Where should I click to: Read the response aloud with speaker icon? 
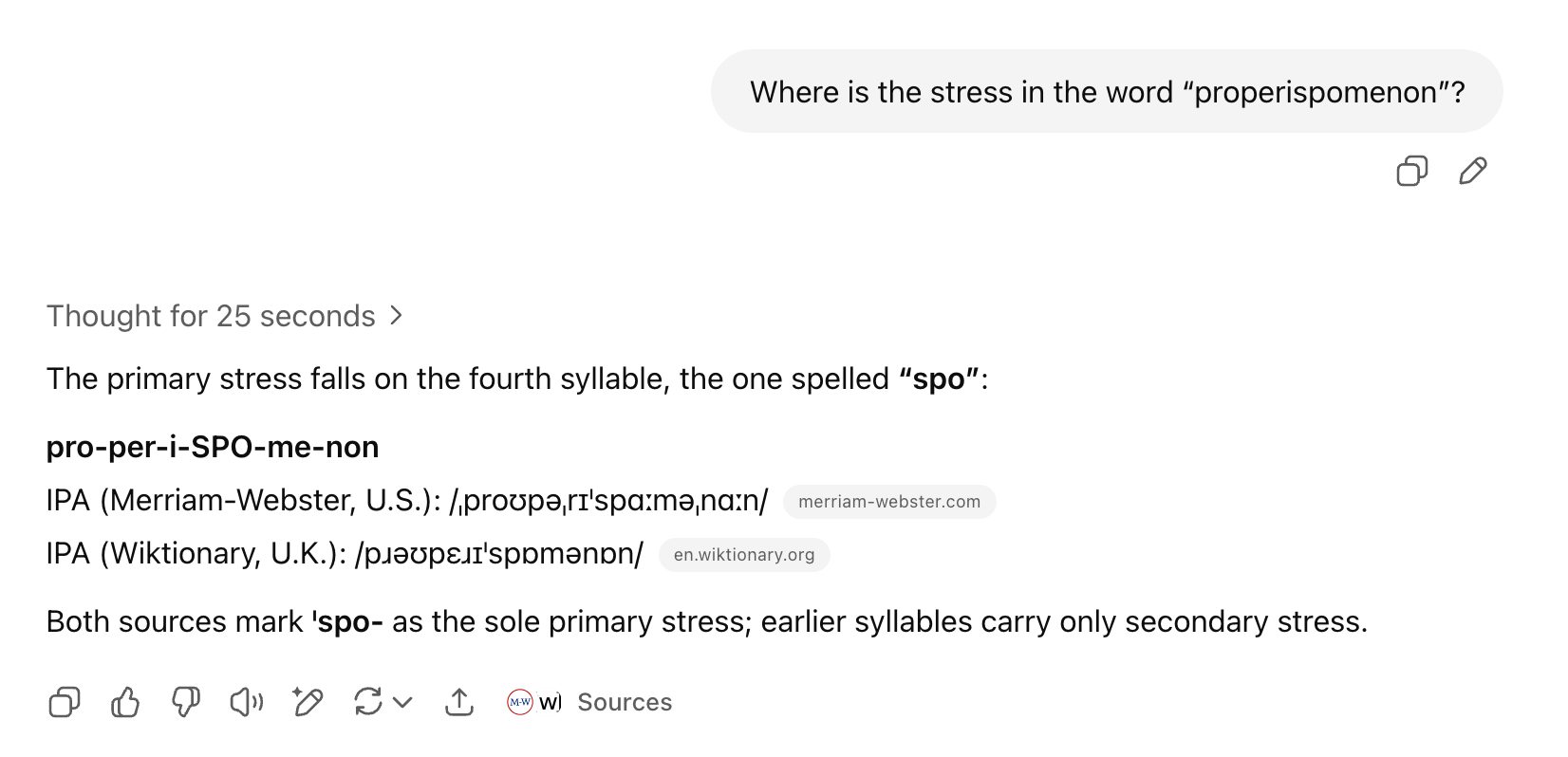pyautogui.click(x=247, y=702)
